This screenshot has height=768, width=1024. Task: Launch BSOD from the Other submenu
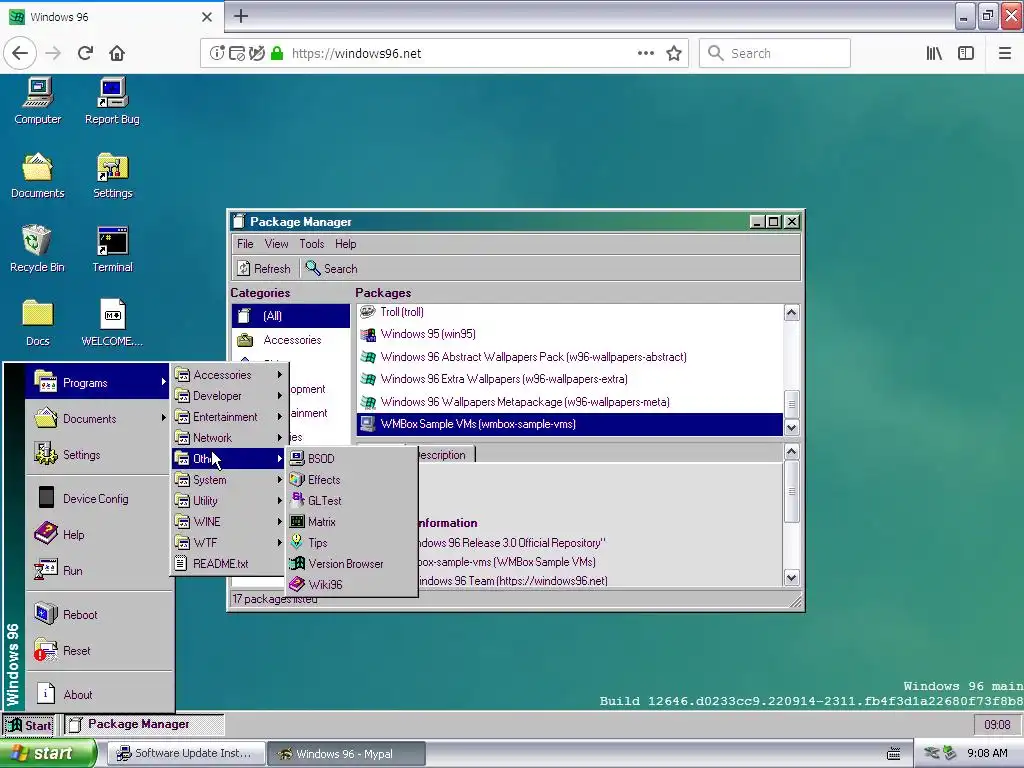[352, 458]
